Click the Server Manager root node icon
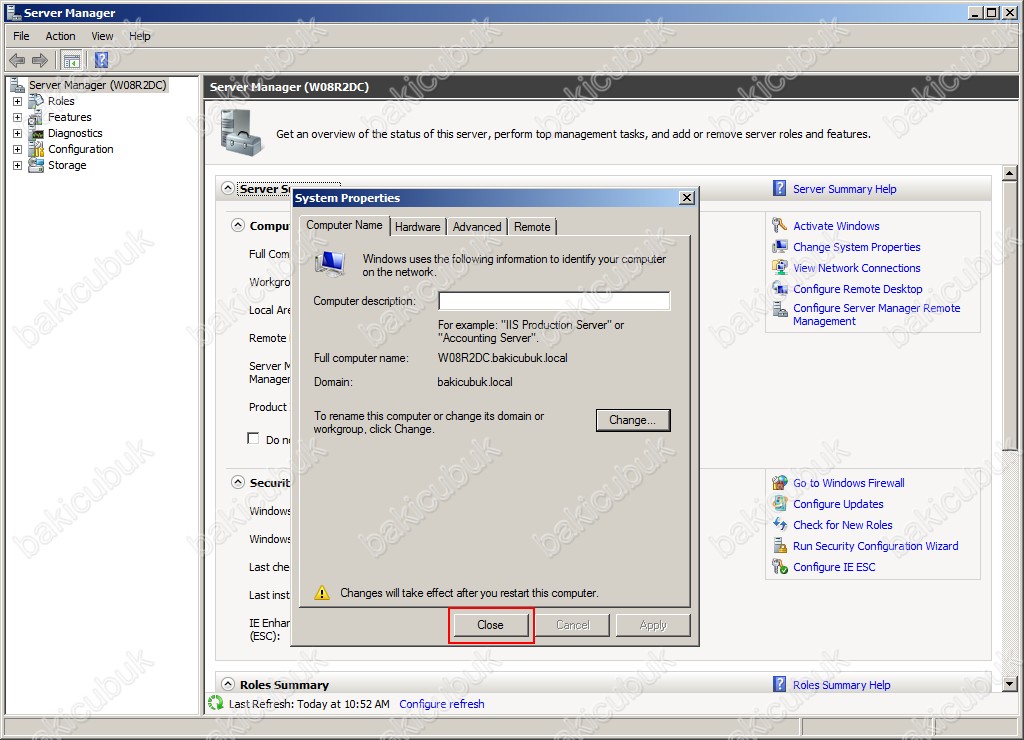 17,85
